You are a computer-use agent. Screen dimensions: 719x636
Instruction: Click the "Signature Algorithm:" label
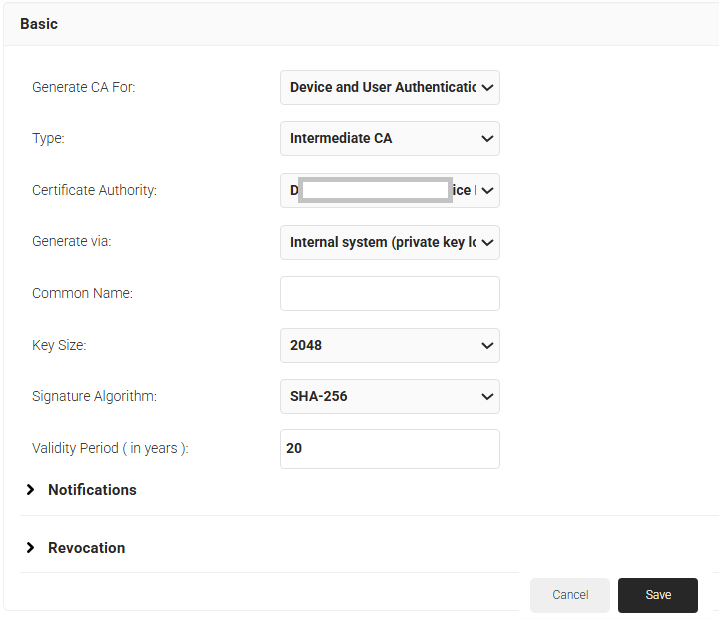(94, 397)
